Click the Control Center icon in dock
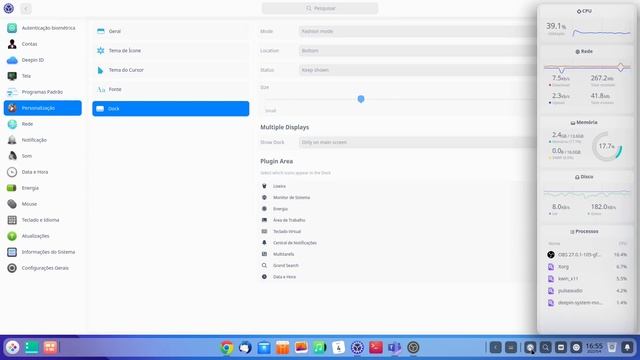The image size is (640, 360). pos(357,348)
